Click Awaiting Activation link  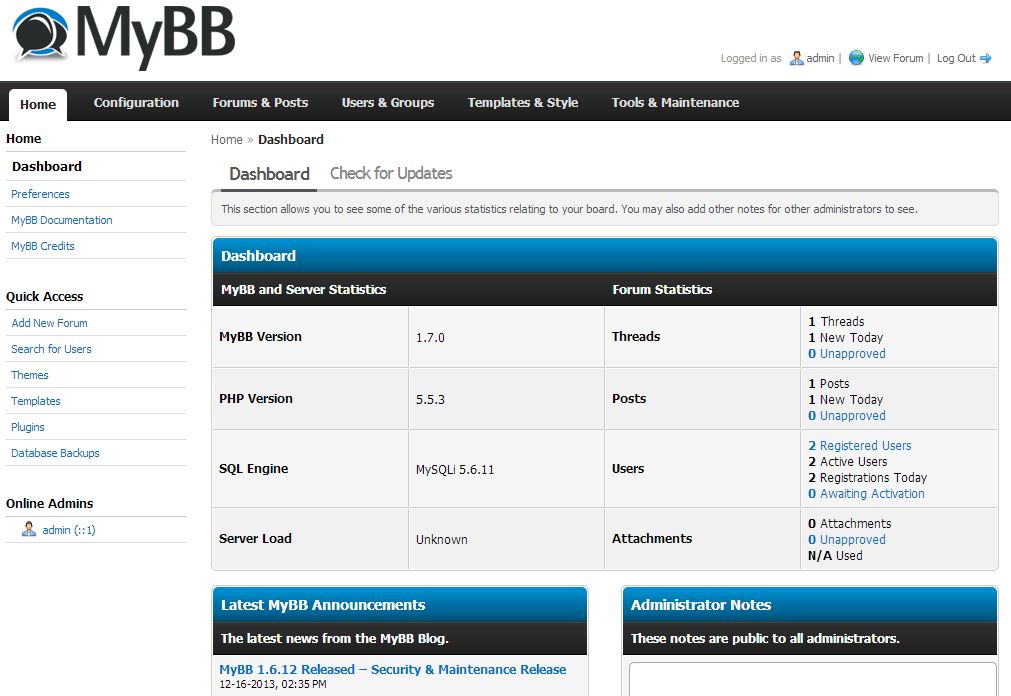coord(866,493)
